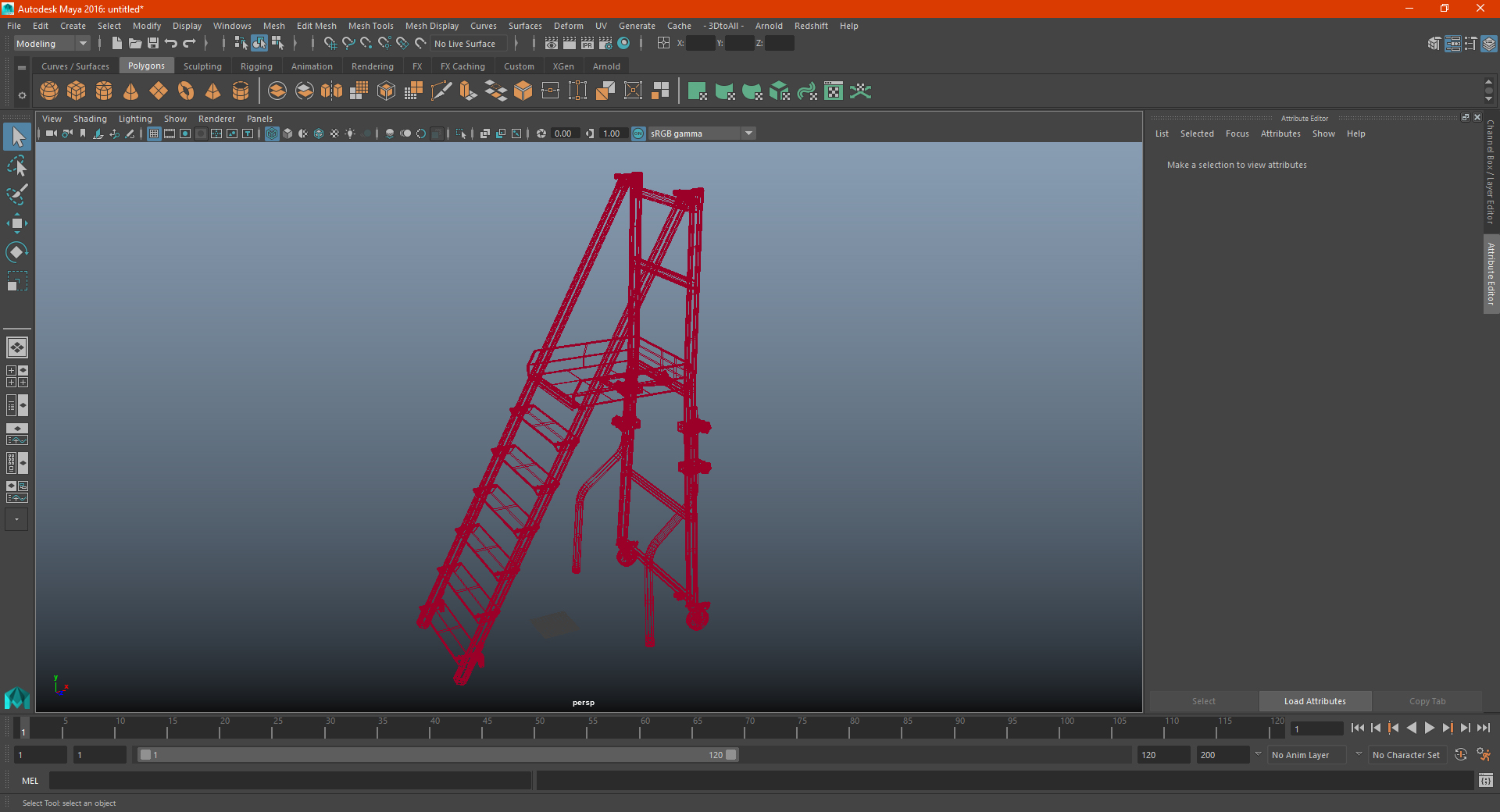This screenshot has width=1500, height=812.
Task: Click the Open Scene folder icon
Action: (x=135, y=44)
